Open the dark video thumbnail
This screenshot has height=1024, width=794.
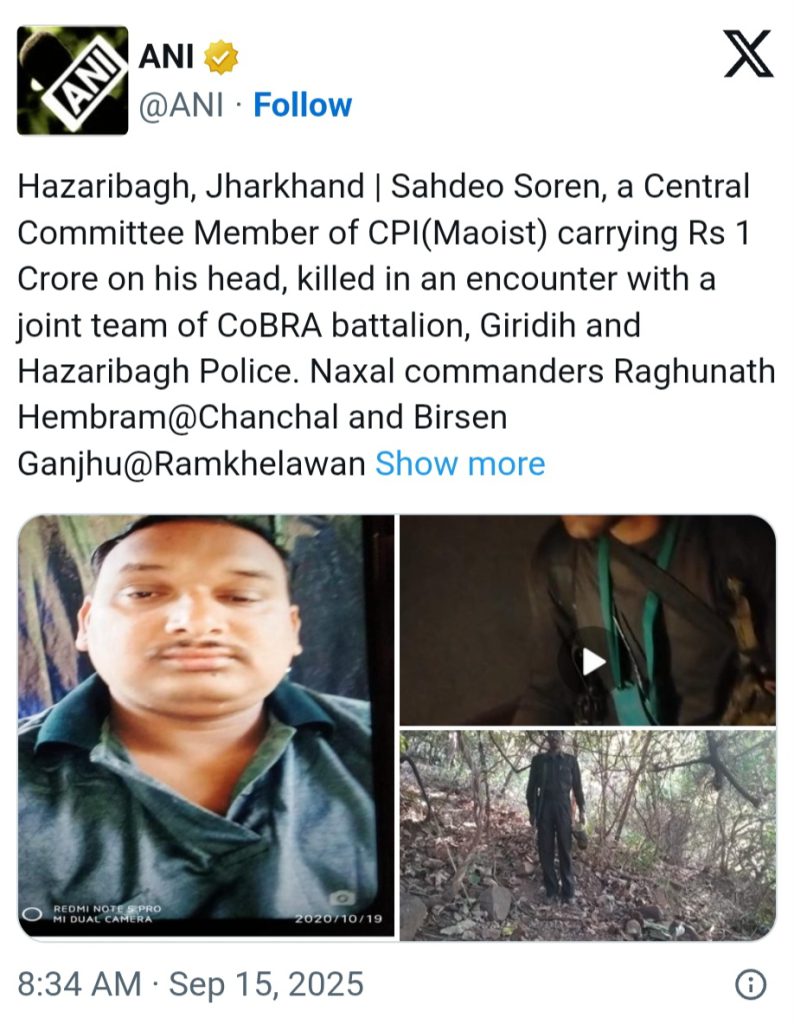click(x=588, y=620)
